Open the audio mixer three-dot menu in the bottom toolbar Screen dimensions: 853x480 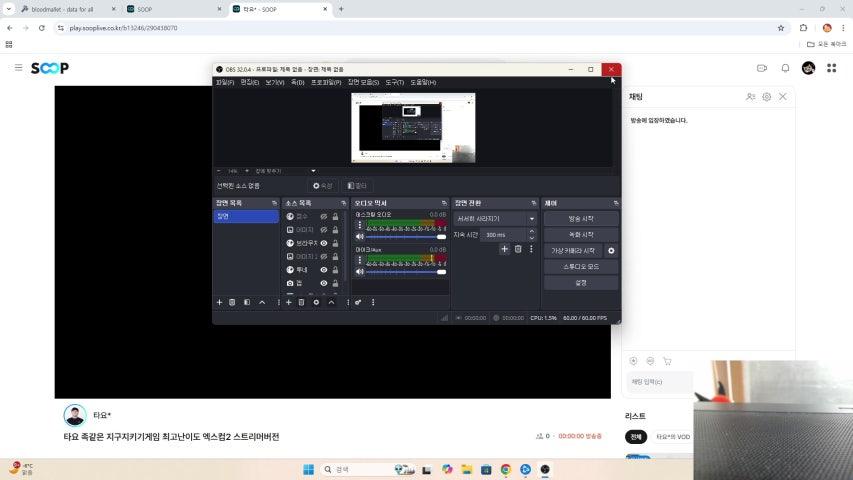click(373, 302)
